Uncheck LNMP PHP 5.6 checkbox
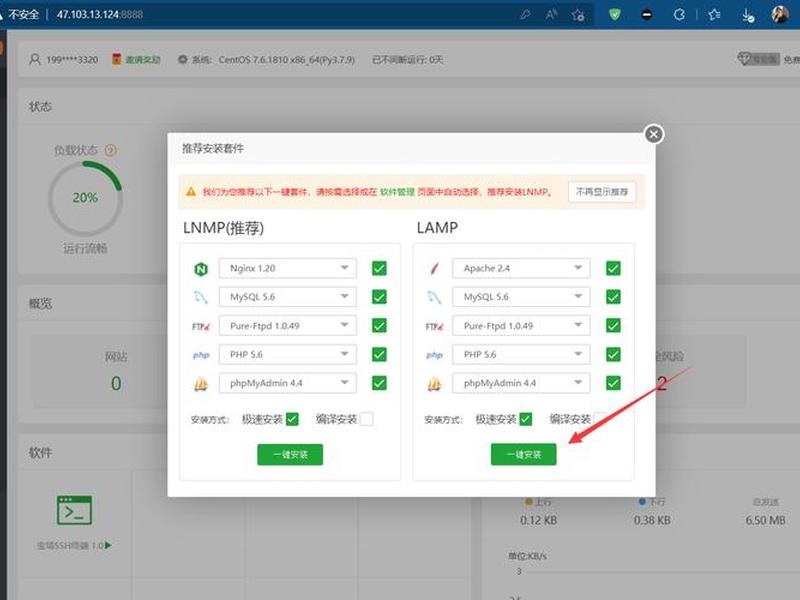800x600 pixels. coord(379,355)
